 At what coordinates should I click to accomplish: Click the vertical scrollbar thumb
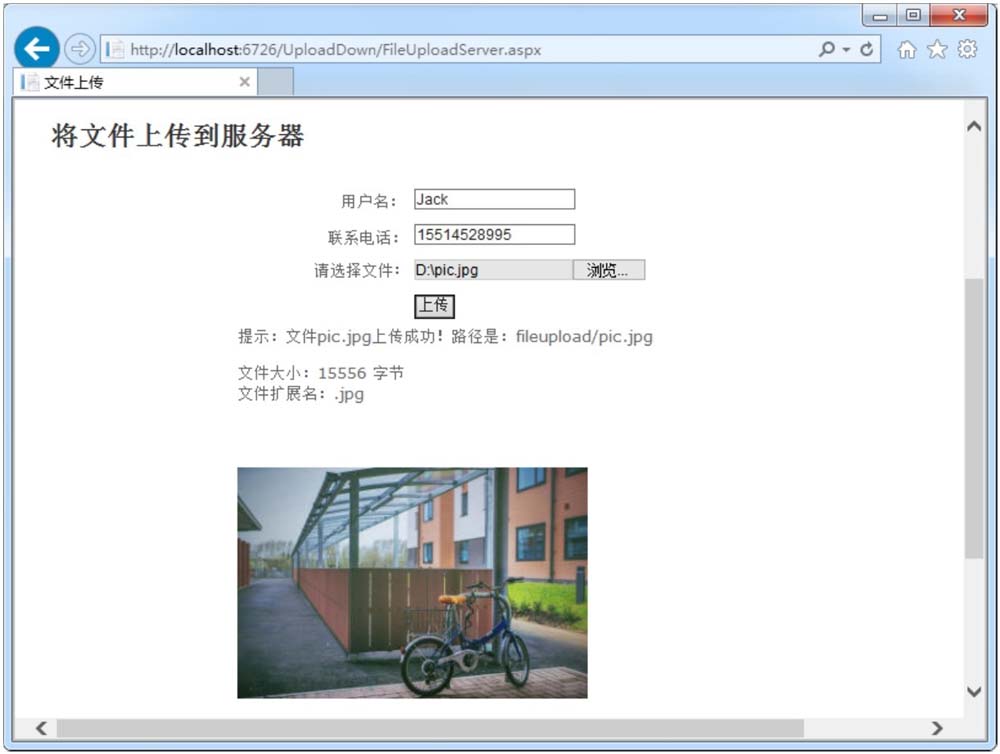(x=974, y=418)
